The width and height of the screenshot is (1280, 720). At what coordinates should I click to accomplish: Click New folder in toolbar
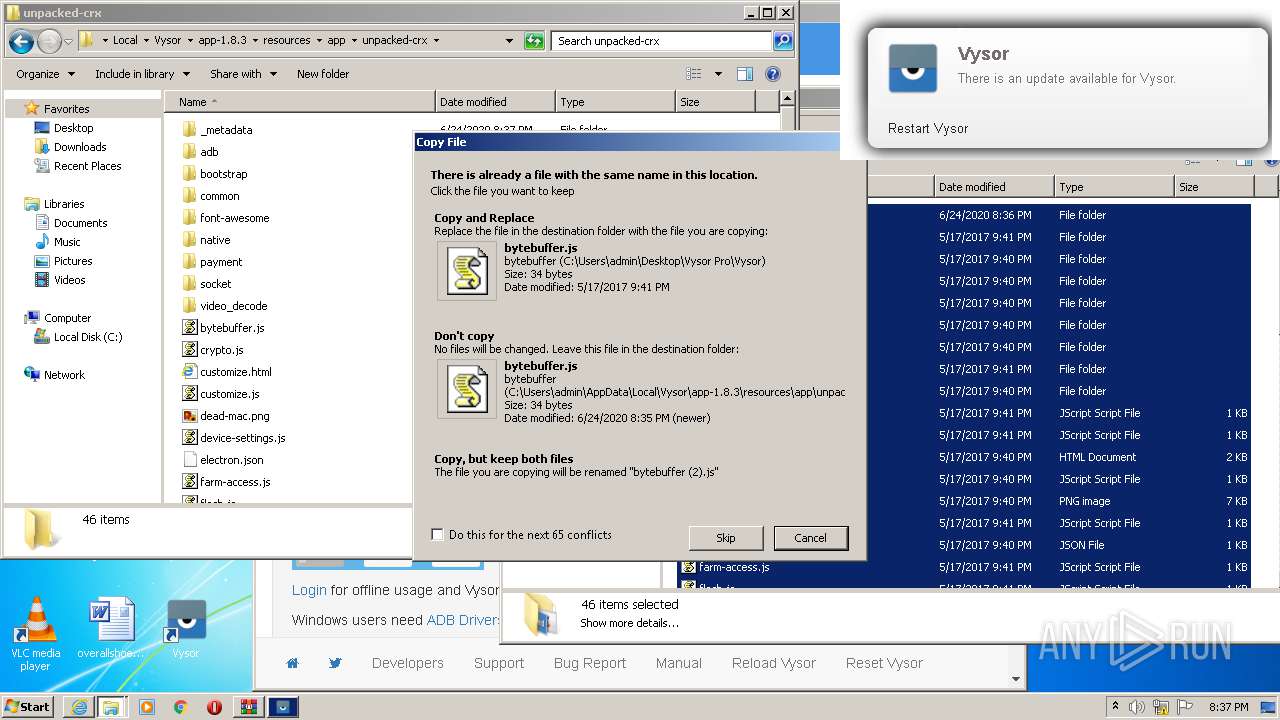point(323,74)
